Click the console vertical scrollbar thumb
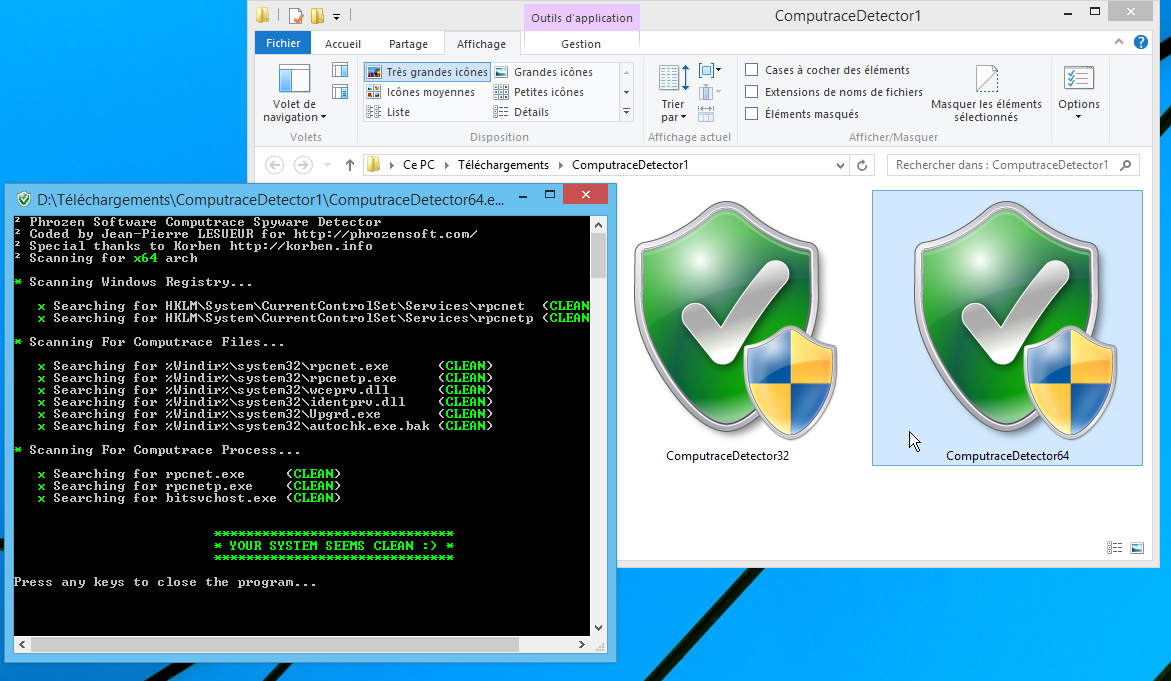 click(x=598, y=255)
